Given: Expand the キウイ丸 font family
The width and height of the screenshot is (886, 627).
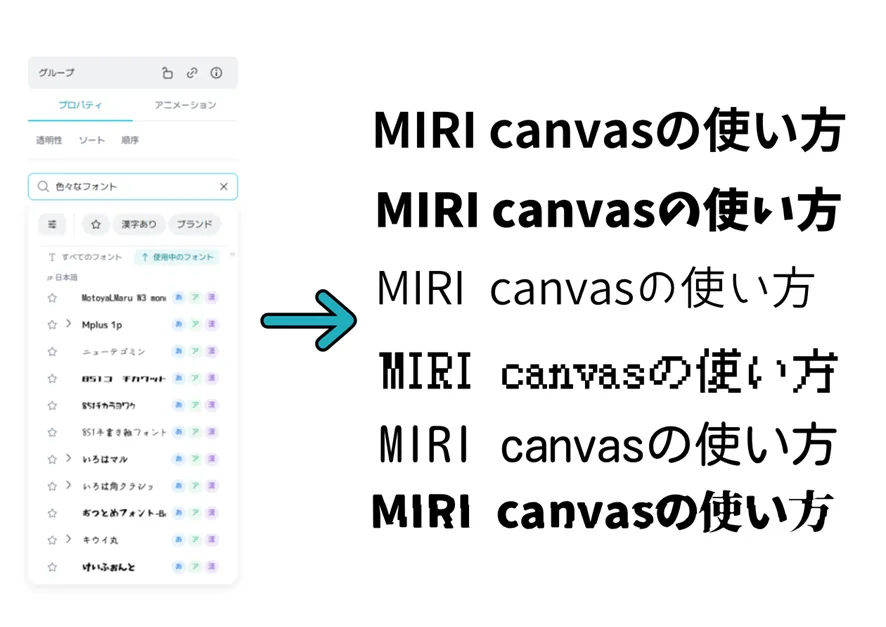Looking at the screenshot, I should coord(68,539).
